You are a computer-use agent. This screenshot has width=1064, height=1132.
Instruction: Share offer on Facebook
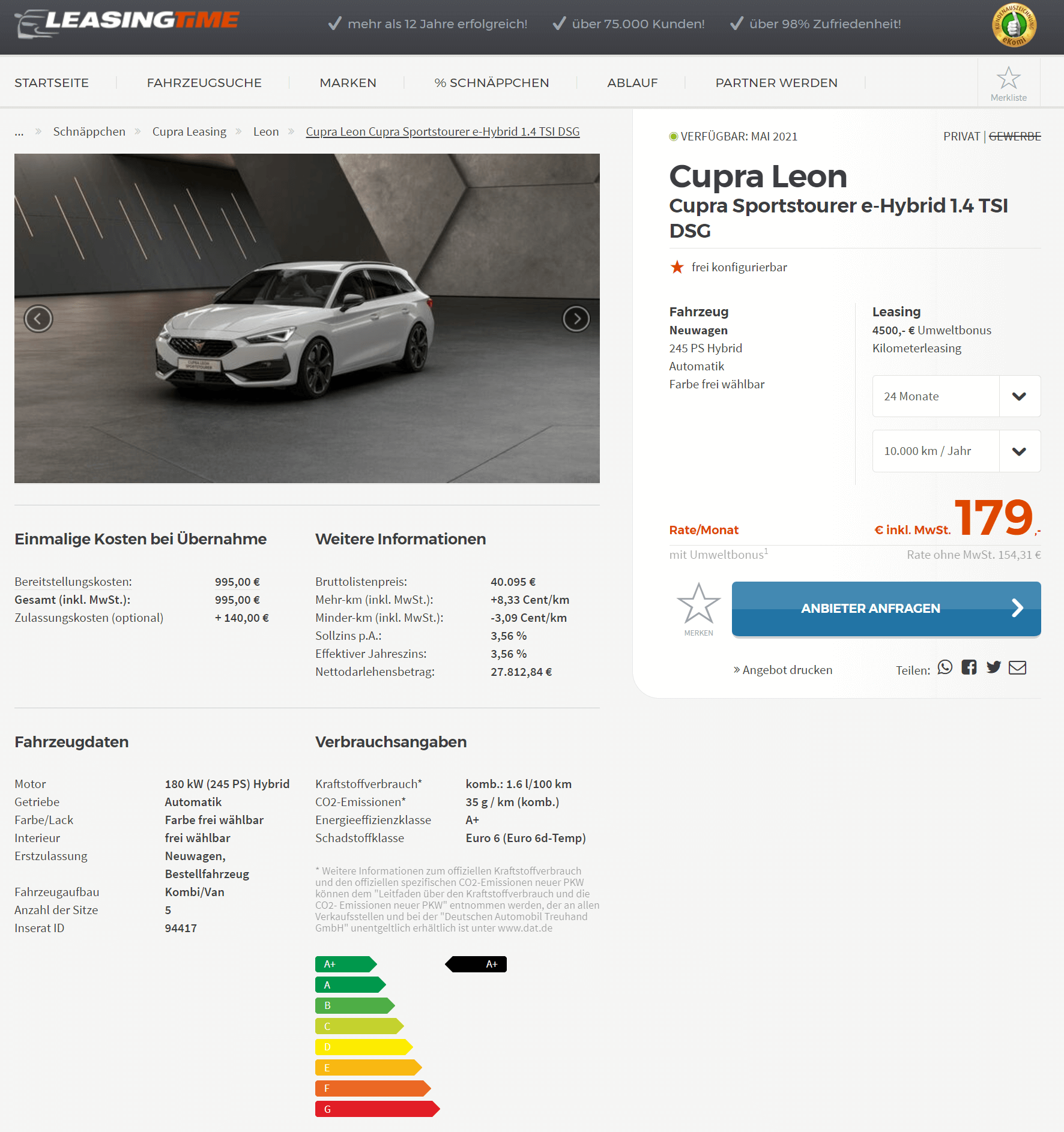point(969,667)
